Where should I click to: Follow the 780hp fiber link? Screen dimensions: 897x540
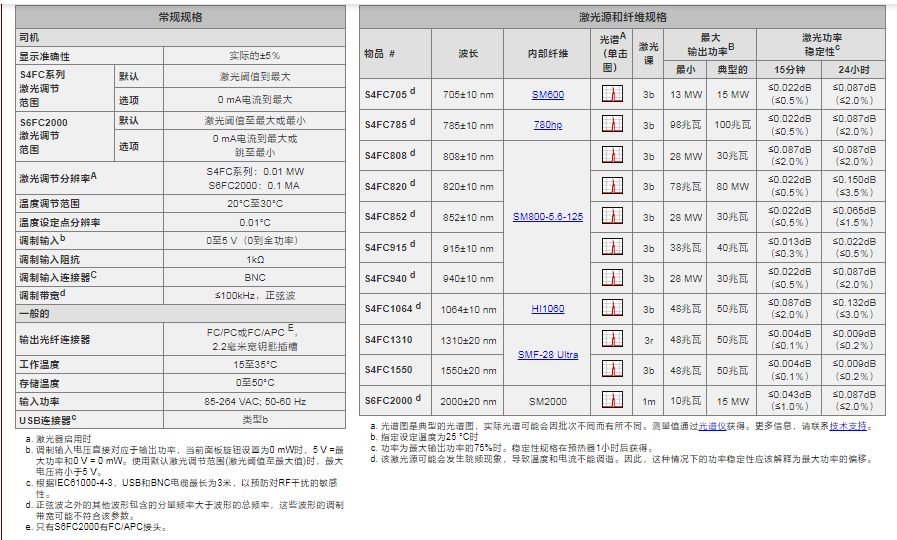pos(547,125)
